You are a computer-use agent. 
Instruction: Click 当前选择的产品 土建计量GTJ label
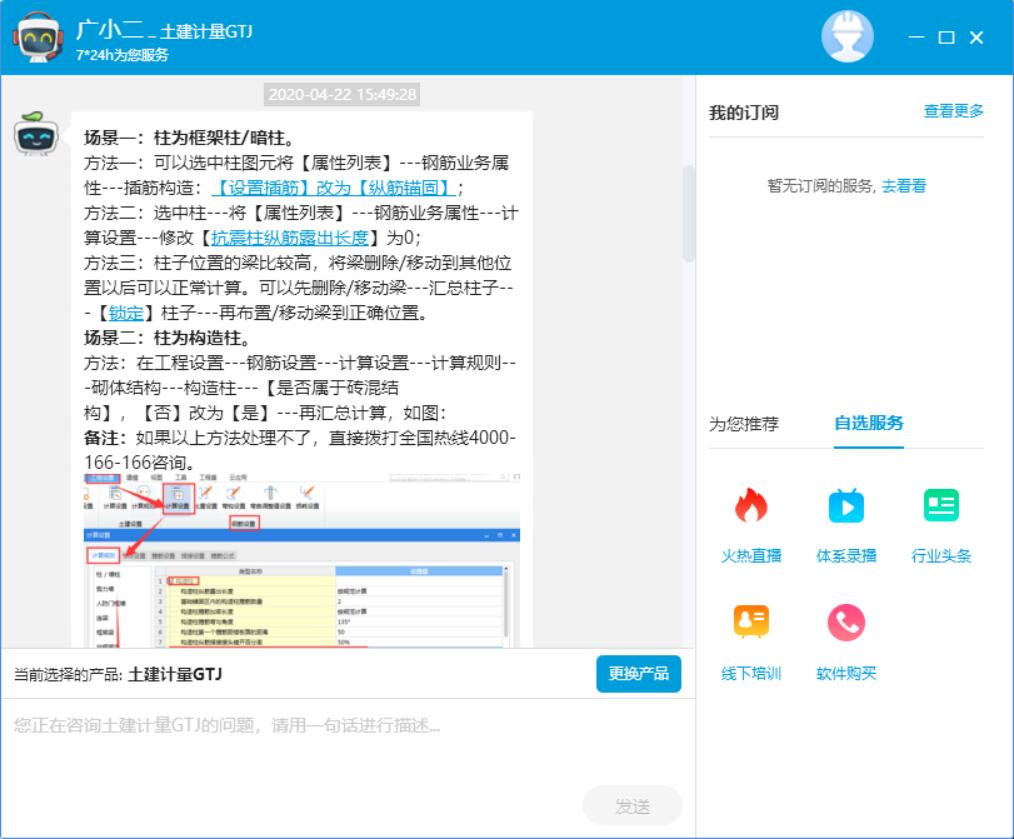point(118,674)
